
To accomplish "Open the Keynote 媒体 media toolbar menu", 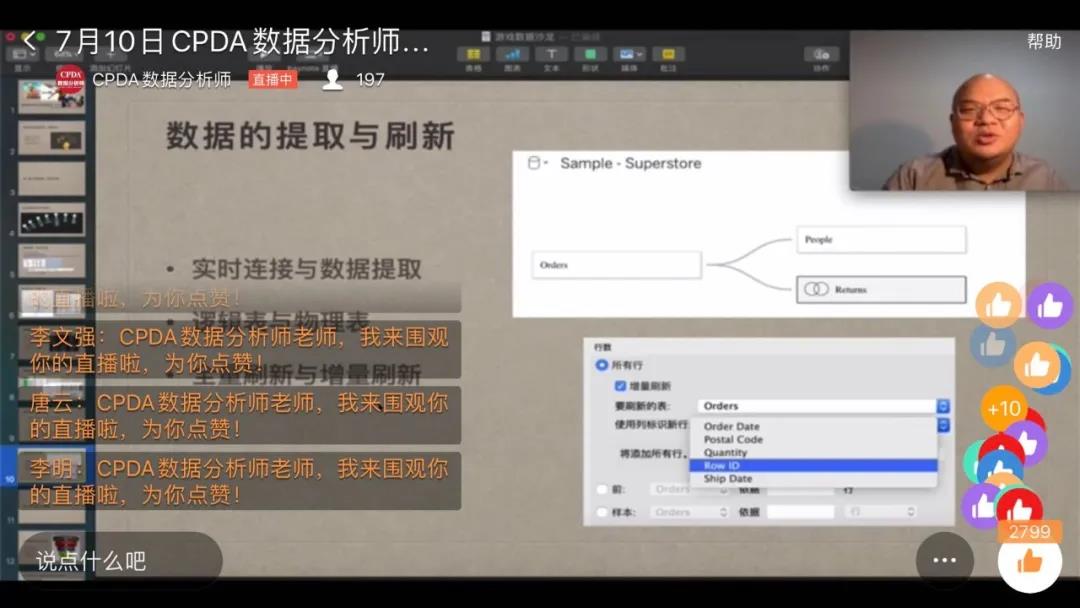I will coord(630,54).
